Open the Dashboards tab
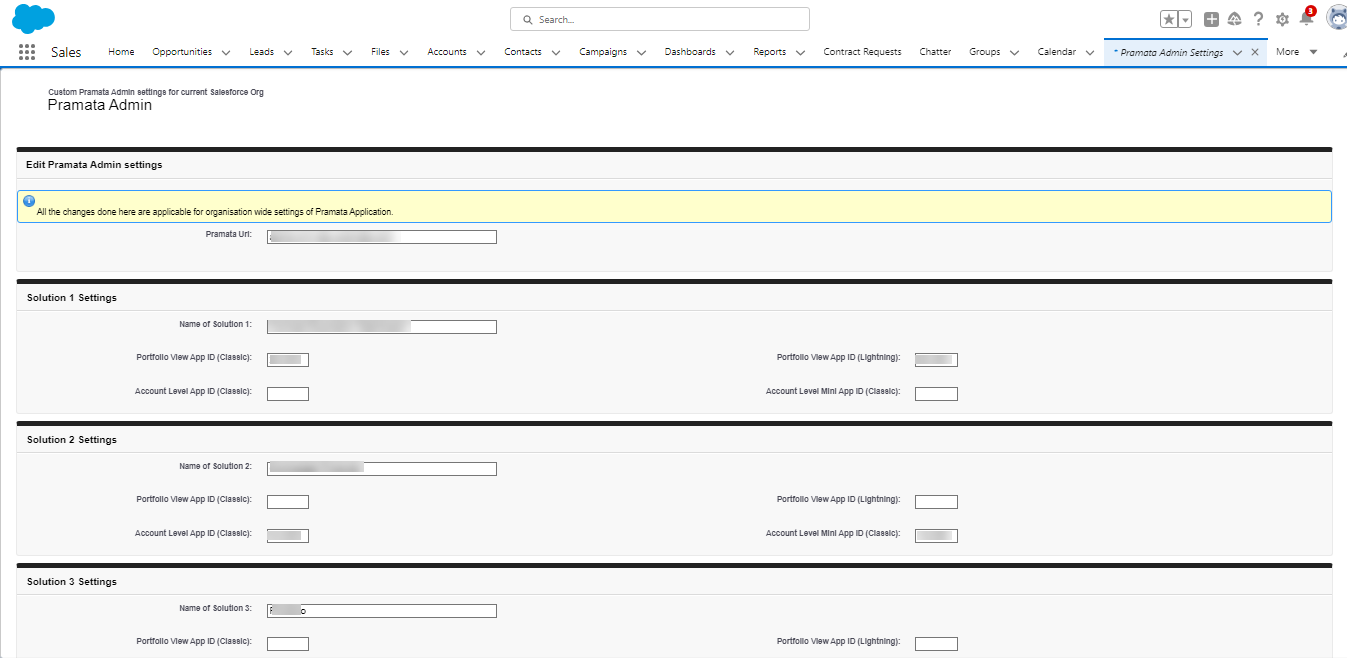1347x658 pixels. coord(690,52)
